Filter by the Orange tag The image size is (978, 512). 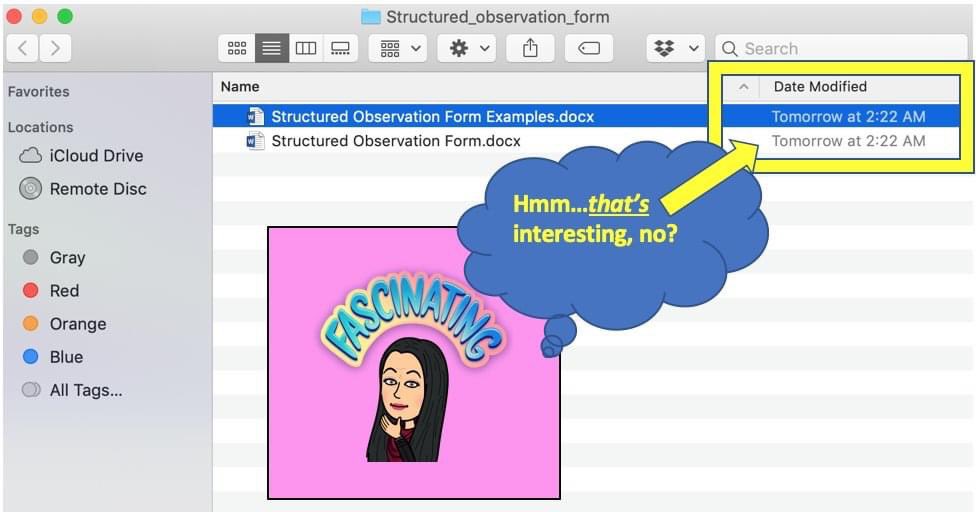[64, 324]
